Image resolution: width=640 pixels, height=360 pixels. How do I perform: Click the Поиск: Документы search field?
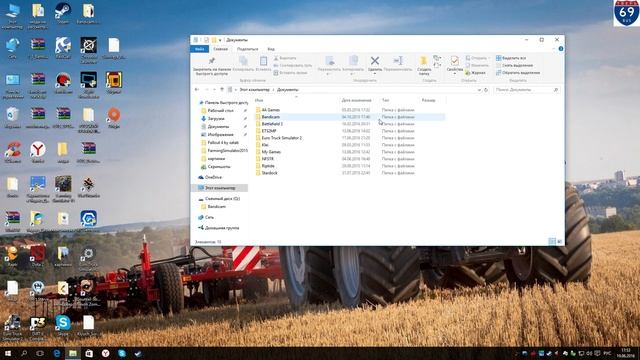click(x=526, y=90)
